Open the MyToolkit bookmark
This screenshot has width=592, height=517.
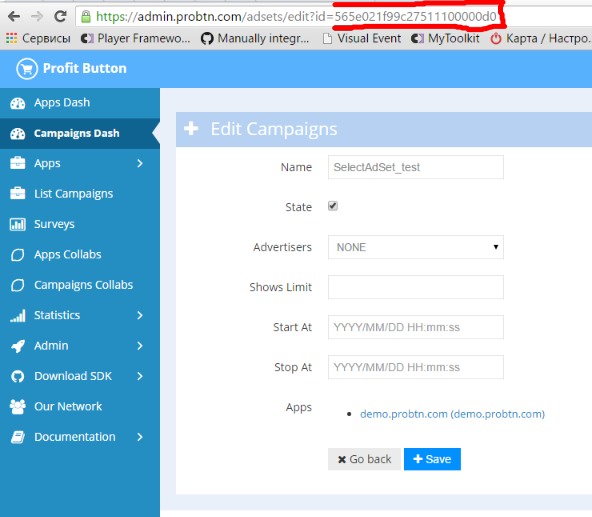tap(445, 38)
